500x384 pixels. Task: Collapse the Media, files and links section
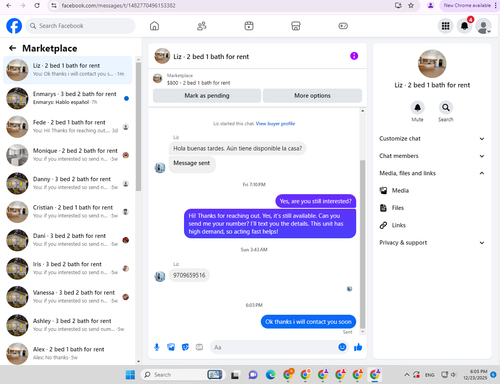click(432, 173)
